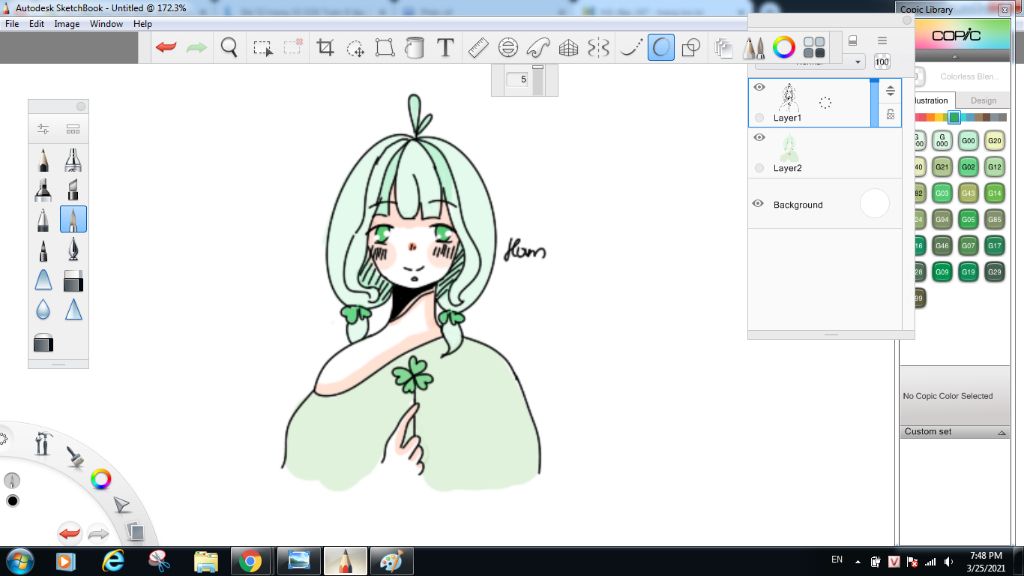Click the lagoon layers pages icon
1024x576 pixels.
pos(136,532)
